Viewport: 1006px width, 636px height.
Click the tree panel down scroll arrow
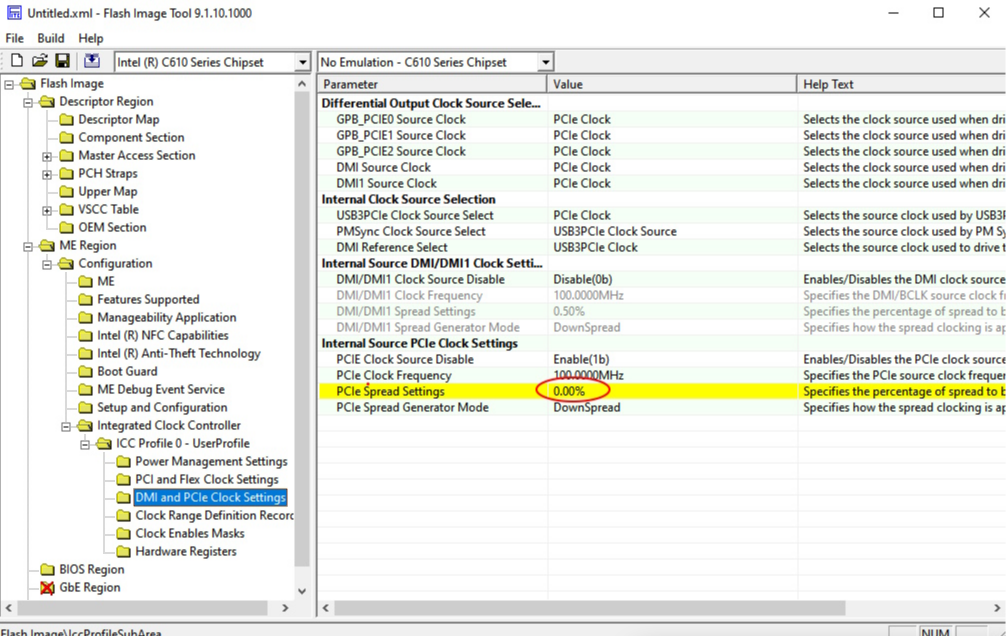[x=302, y=591]
